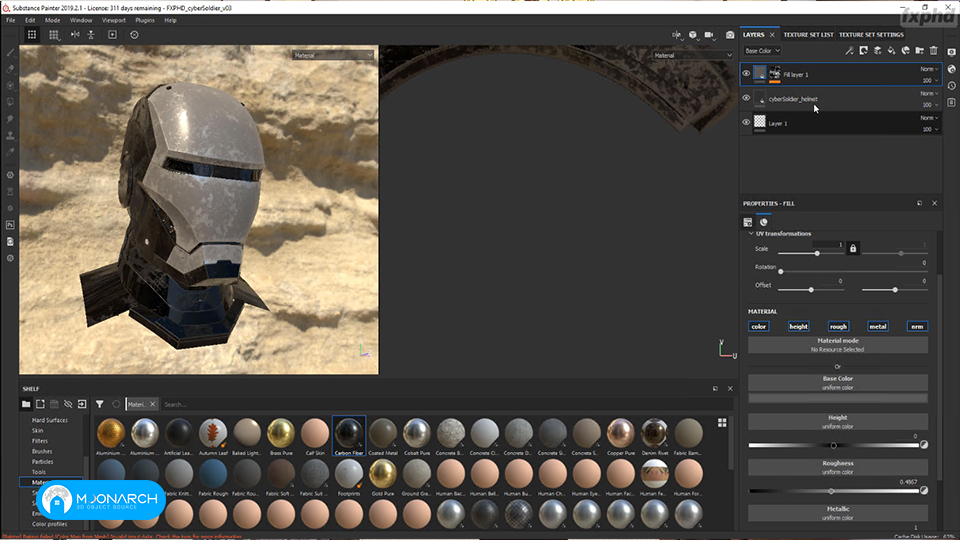Image resolution: width=960 pixels, height=540 pixels.
Task: Select the Polygon Fill tool
Action: 10,102
